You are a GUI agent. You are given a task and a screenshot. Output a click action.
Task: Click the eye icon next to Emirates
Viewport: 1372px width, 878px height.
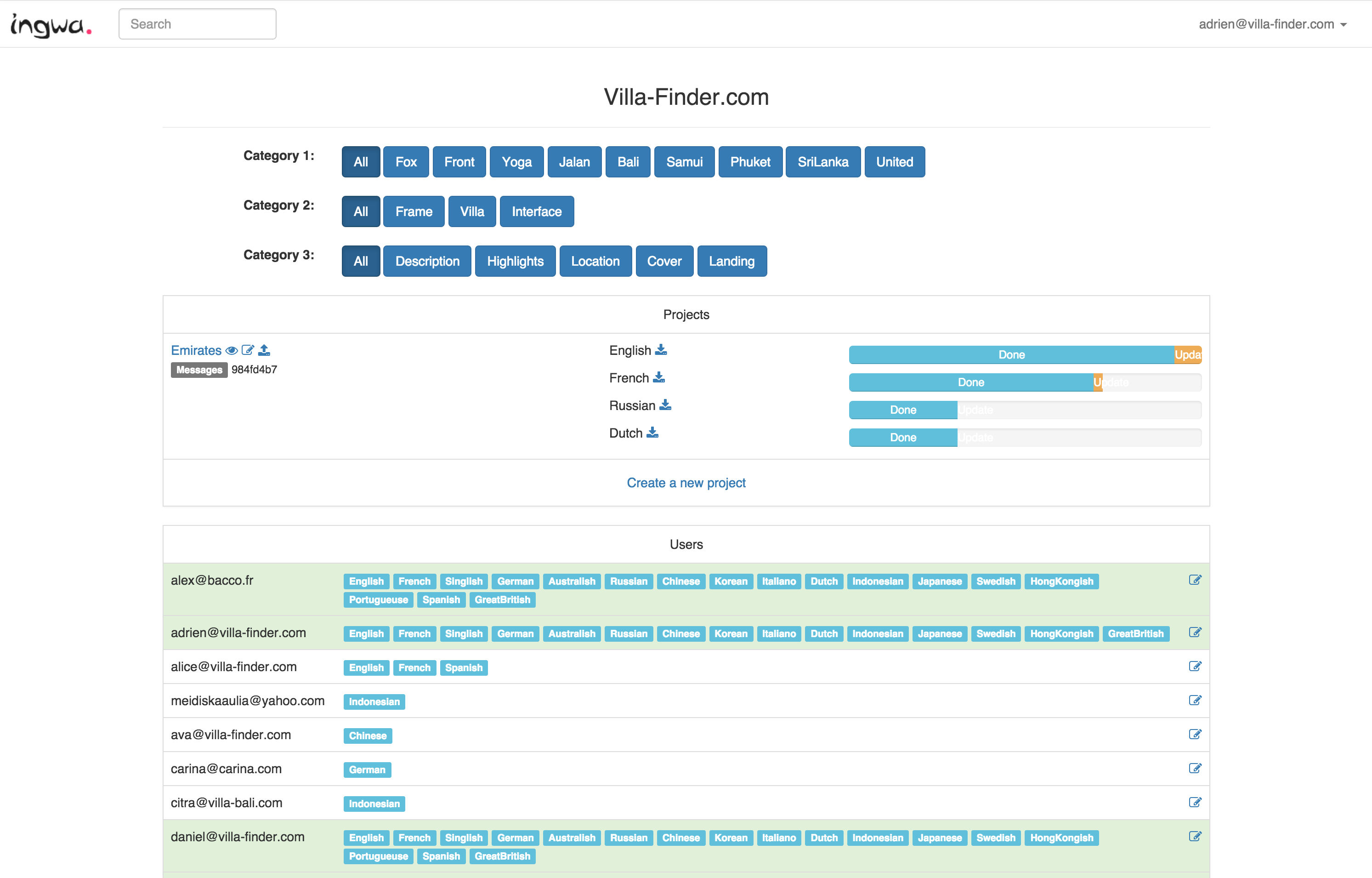point(231,351)
